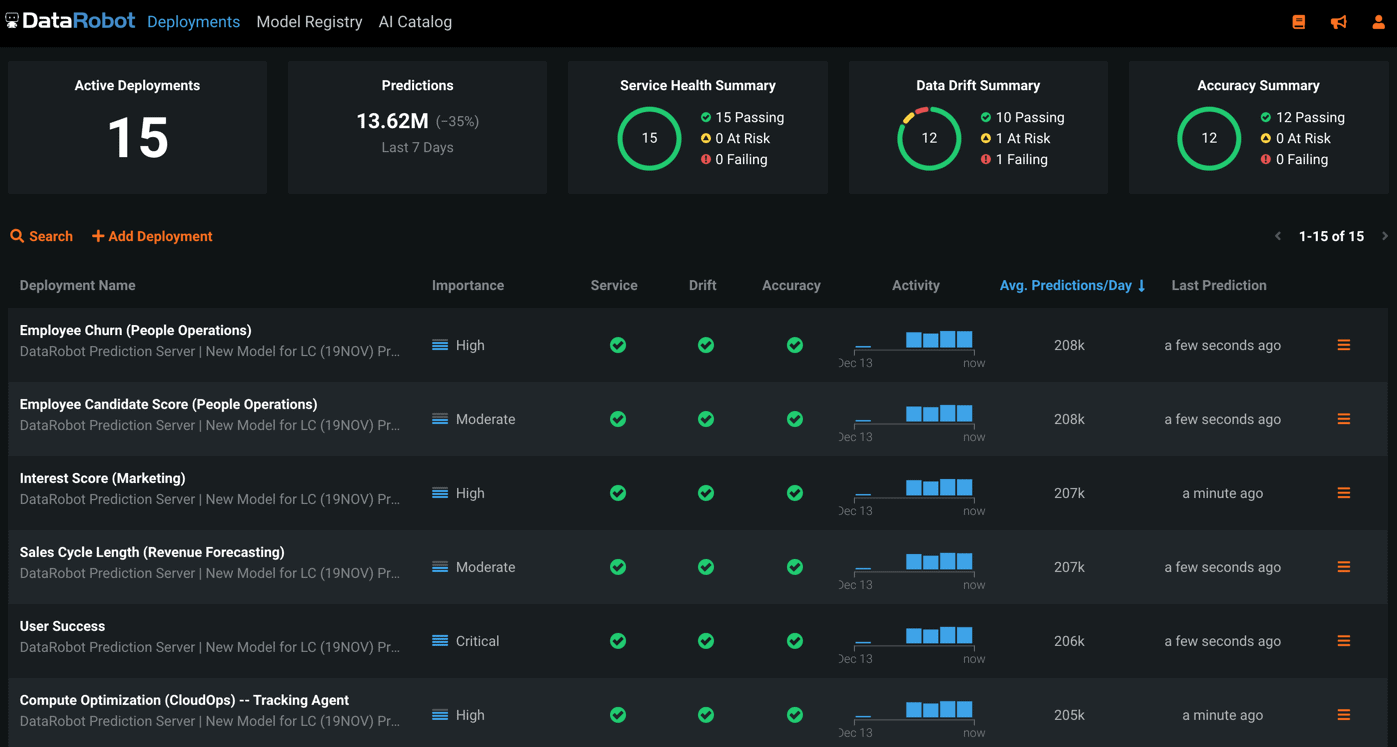Open Compute Optimization Tracking Agent deployment
The height and width of the screenshot is (747, 1397).
184,700
